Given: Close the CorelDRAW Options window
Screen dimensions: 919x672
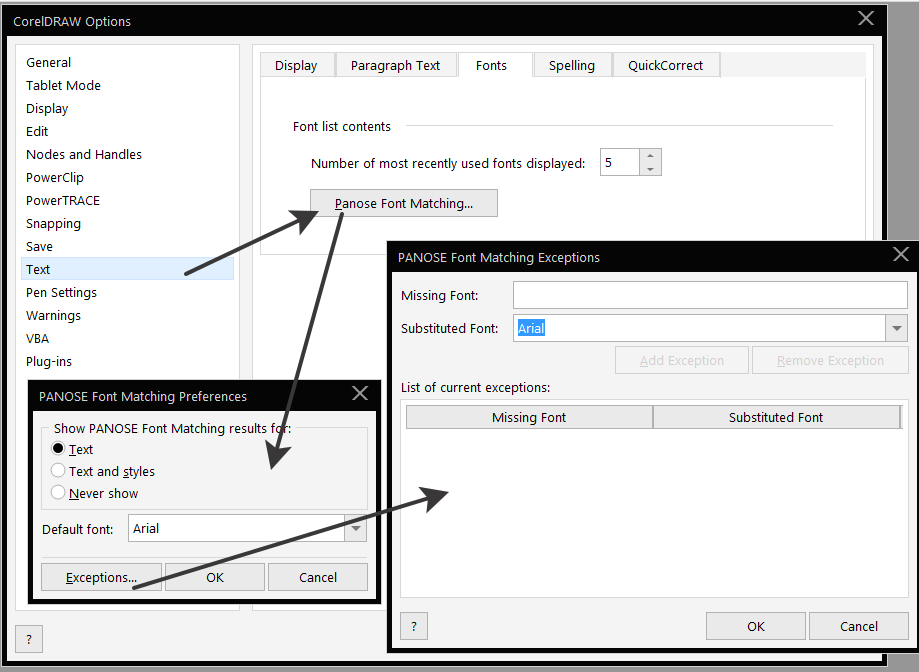Looking at the screenshot, I should point(866,19).
